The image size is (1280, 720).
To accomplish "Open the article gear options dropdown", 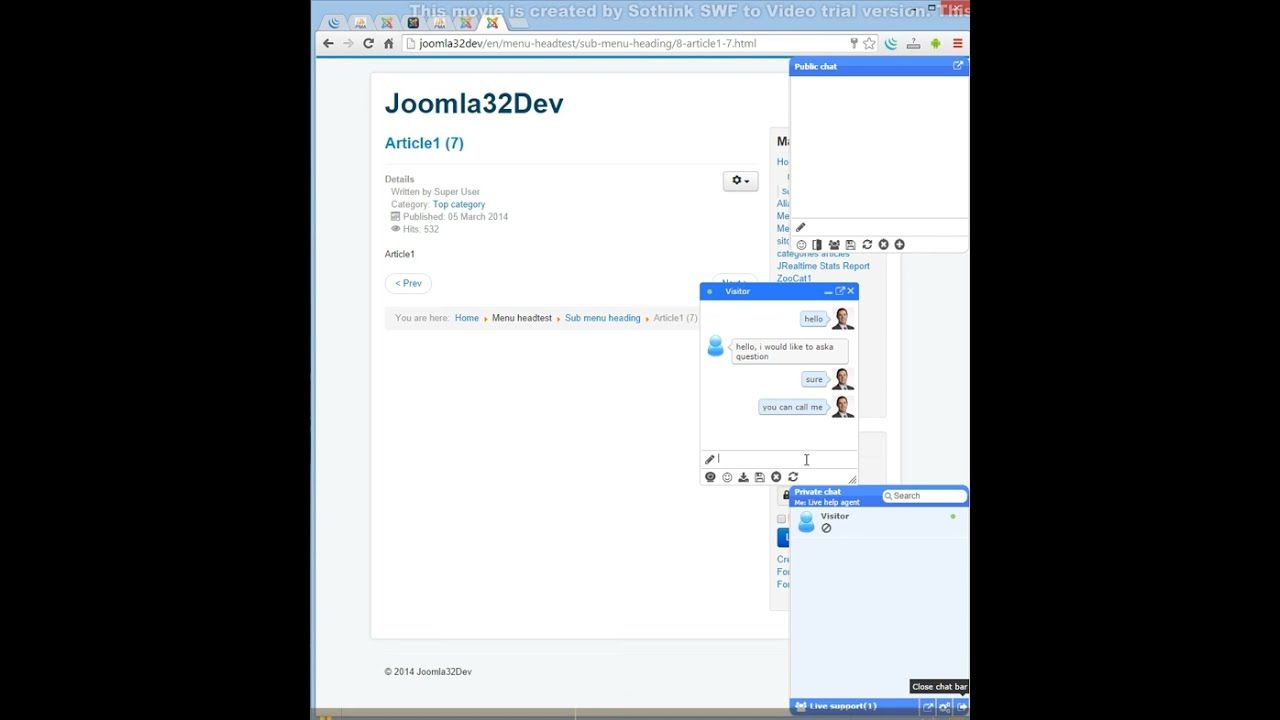I will click(740, 181).
